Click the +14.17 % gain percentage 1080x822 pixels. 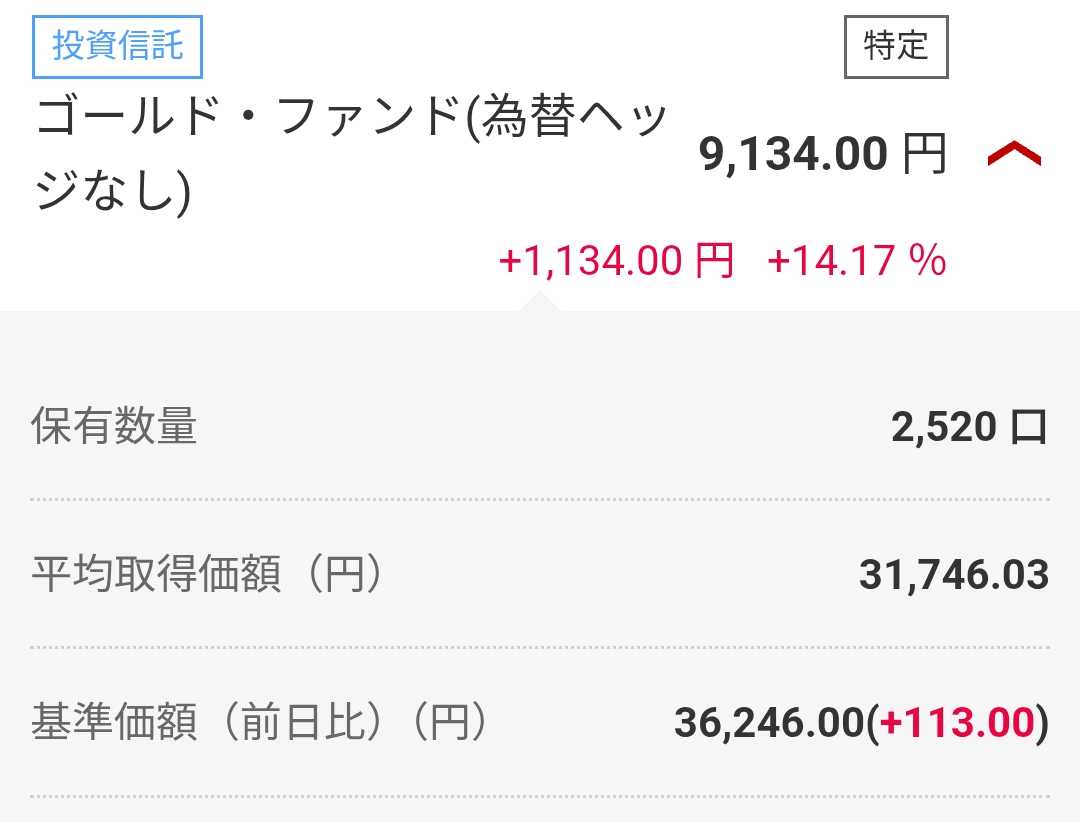[x=856, y=262]
